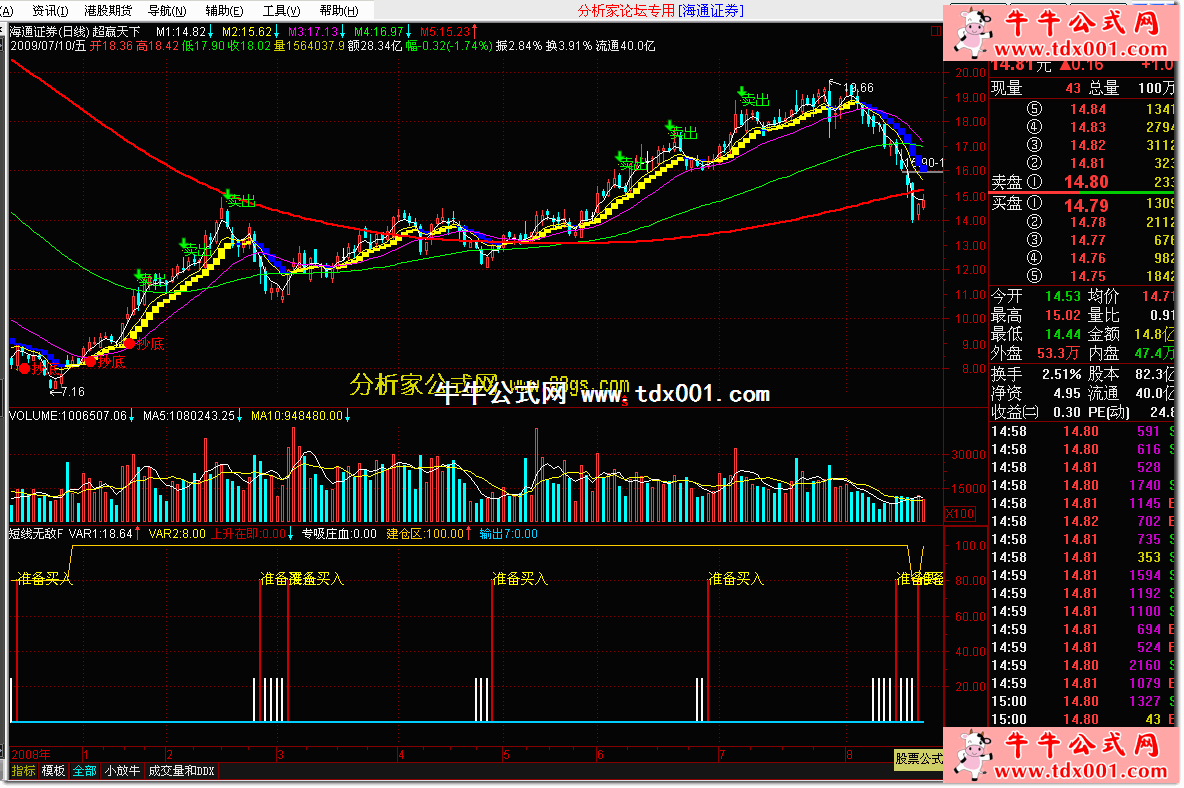Viewport: 1184px width, 788px height.
Task: Click the 最高 15.02 quote value
Action: point(1062,316)
